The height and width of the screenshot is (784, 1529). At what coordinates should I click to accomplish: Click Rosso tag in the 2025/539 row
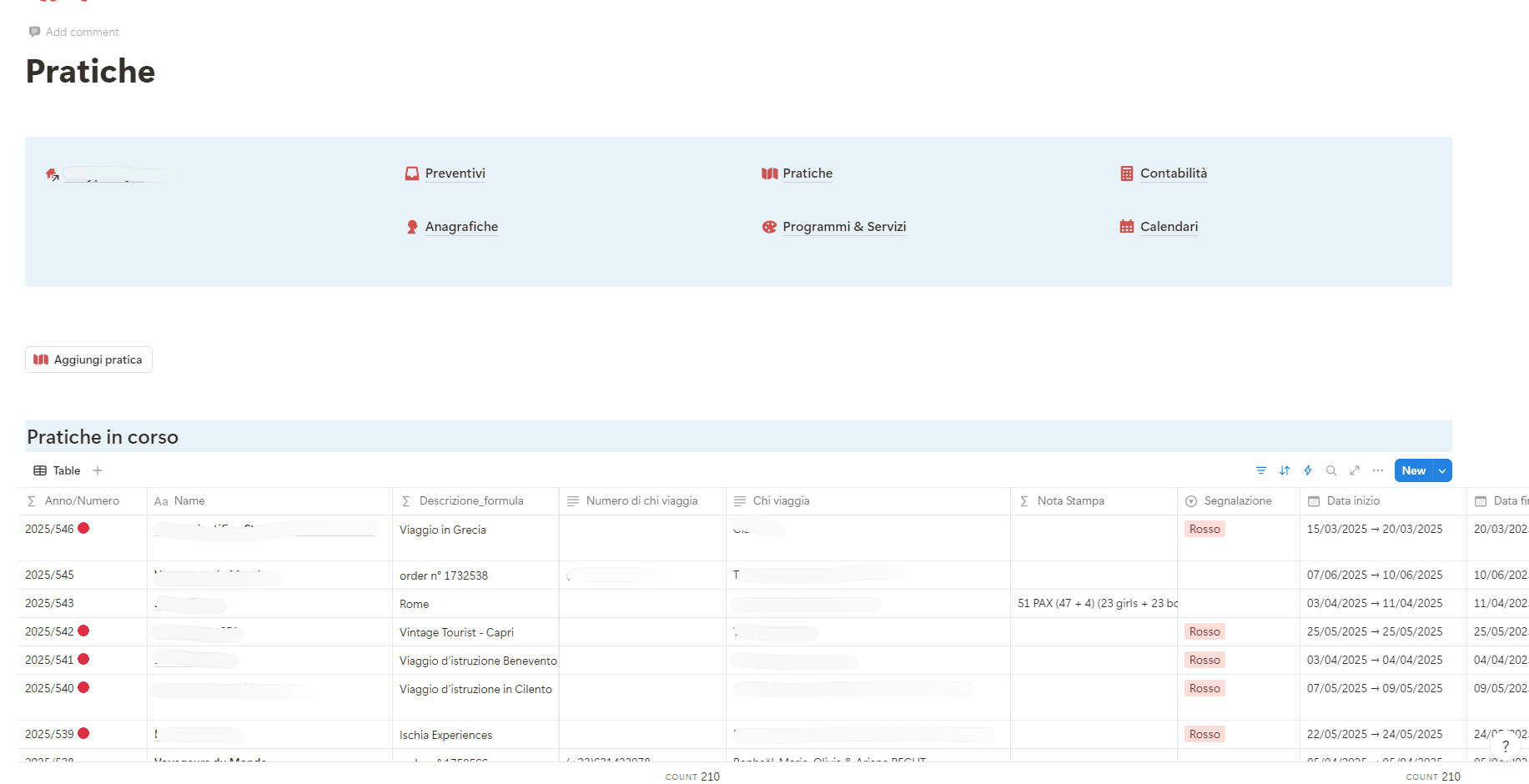1205,734
